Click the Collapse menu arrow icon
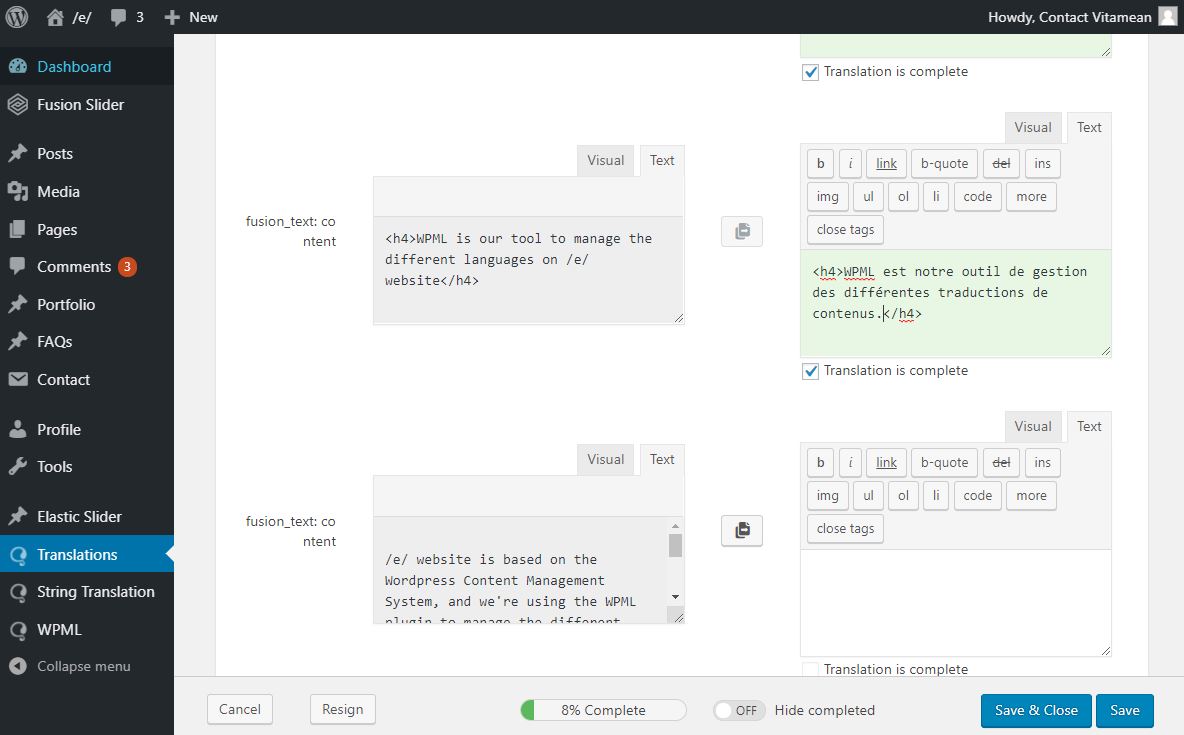Image resolution: width=1184 pixels, height=735 pixels. [x=17, y=666]
